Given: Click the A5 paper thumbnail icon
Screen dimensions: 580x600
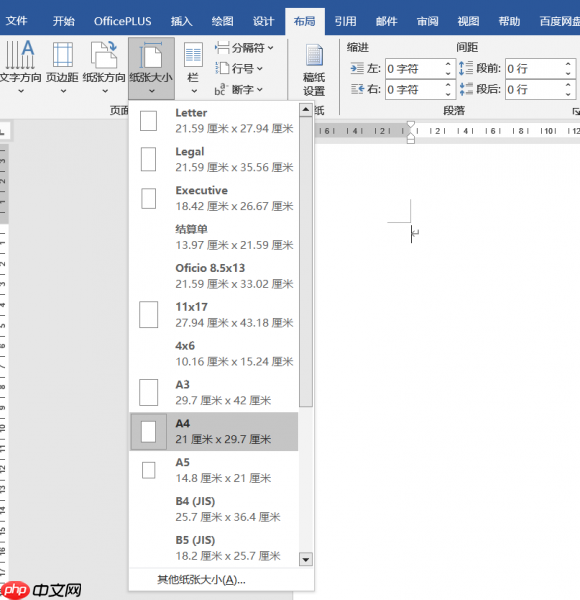Looking at the screenshot, I should coord(148,470).
